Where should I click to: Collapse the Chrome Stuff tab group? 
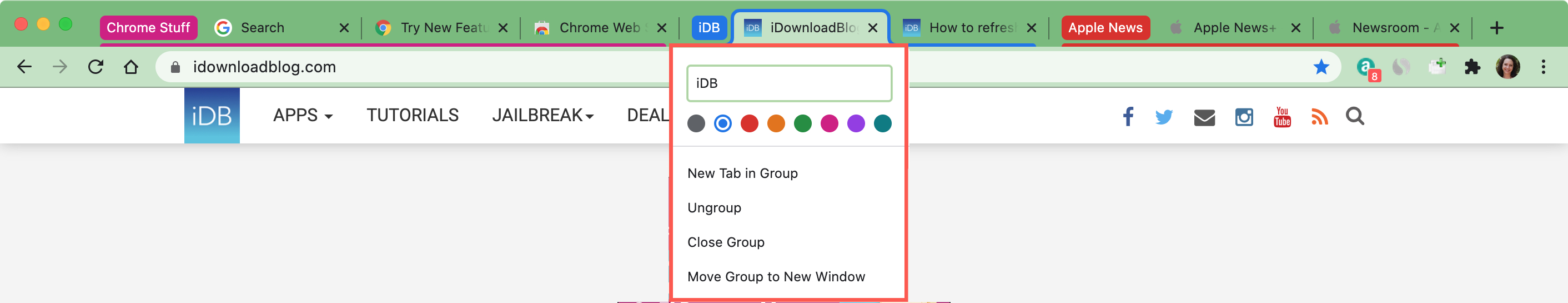point(148,27)
